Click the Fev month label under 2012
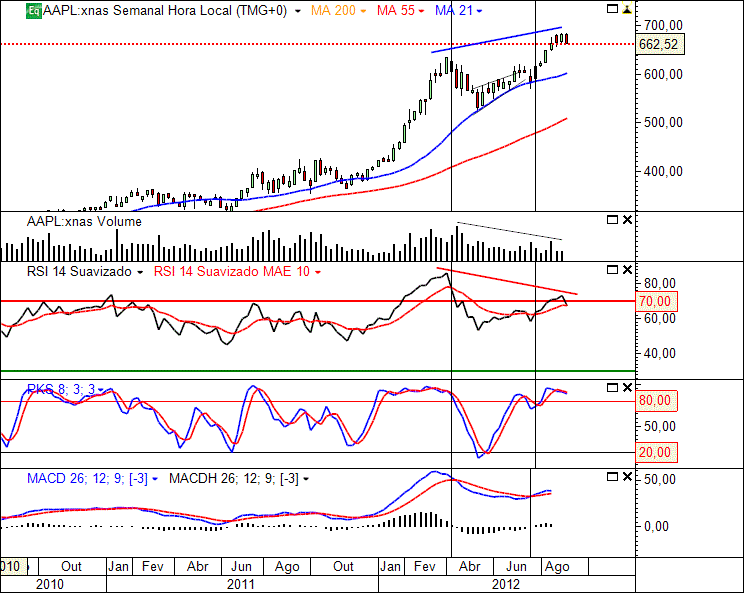 pos(424,566)
